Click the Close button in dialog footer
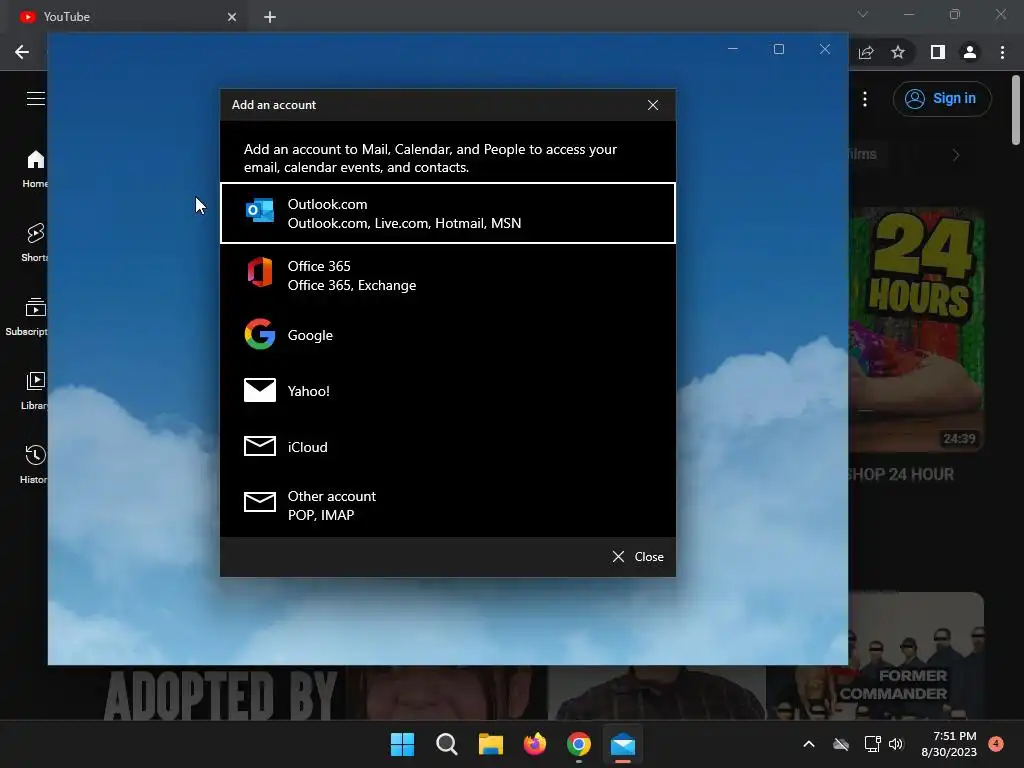The image size is (1024, 768). (637, 556)
